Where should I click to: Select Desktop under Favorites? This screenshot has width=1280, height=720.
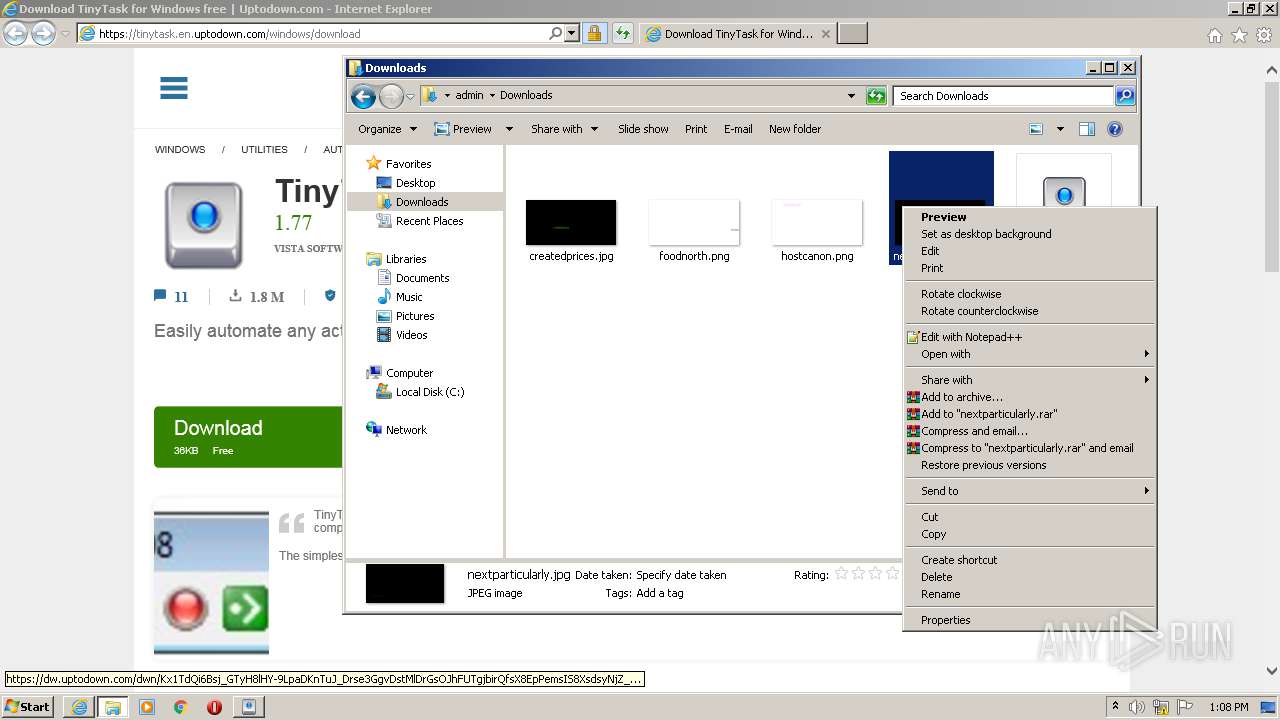pos(415,183)
